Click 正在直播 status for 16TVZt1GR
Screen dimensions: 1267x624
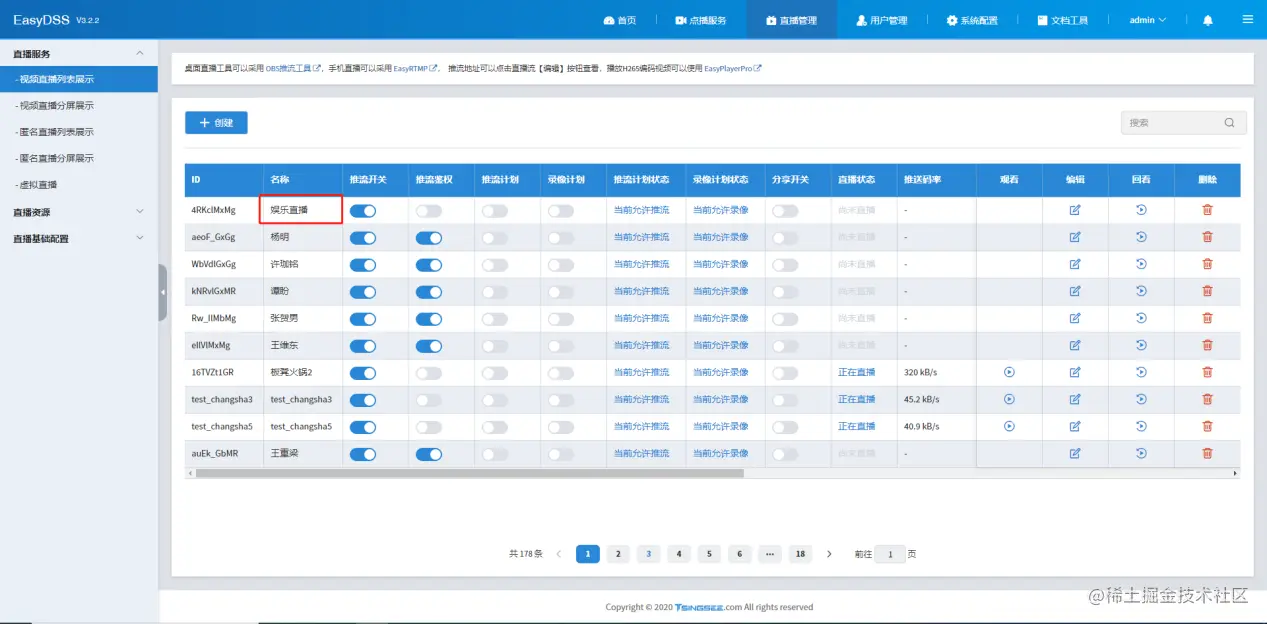(856, 372)
